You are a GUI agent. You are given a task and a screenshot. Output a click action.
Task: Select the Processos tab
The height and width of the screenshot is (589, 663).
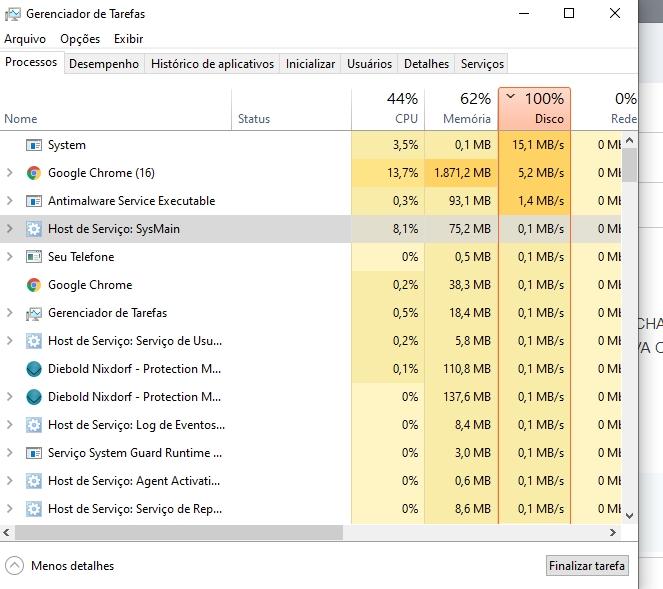pyautogui.click(x=31, y=63)
